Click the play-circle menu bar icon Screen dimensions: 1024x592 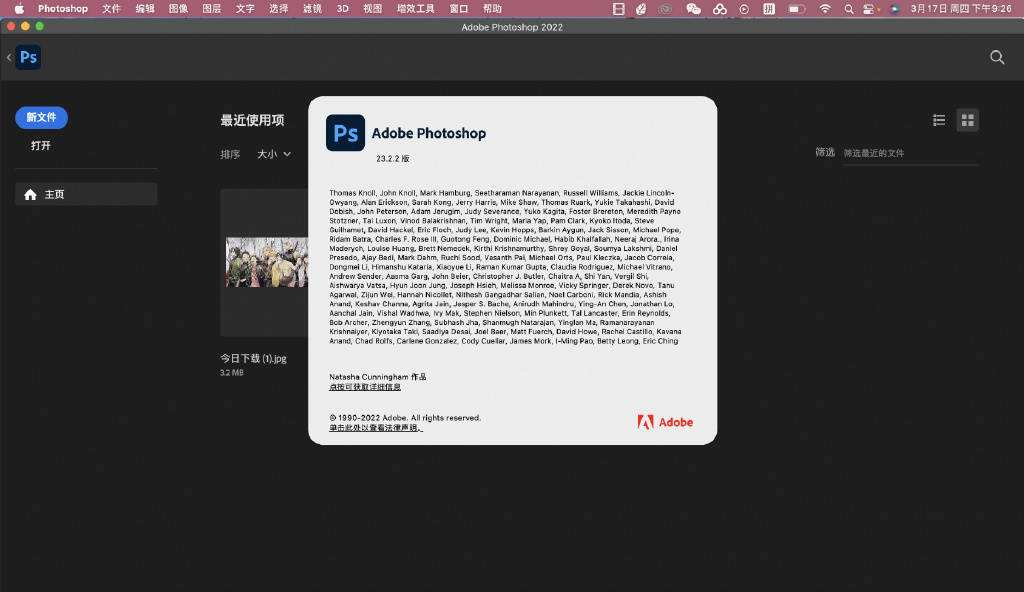click(744, 8)
